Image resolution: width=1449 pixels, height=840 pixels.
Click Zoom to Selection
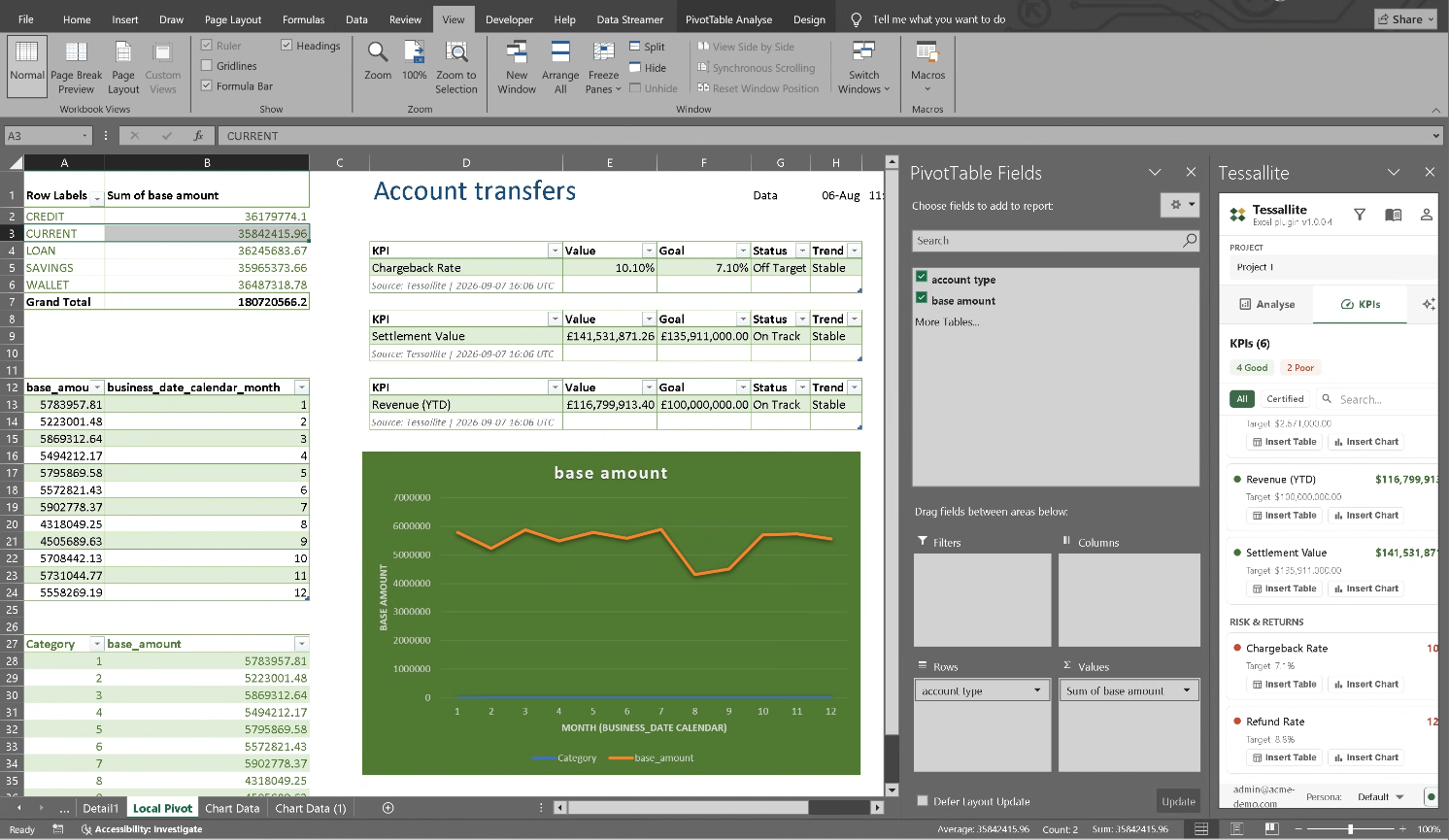tap(455, 67)
